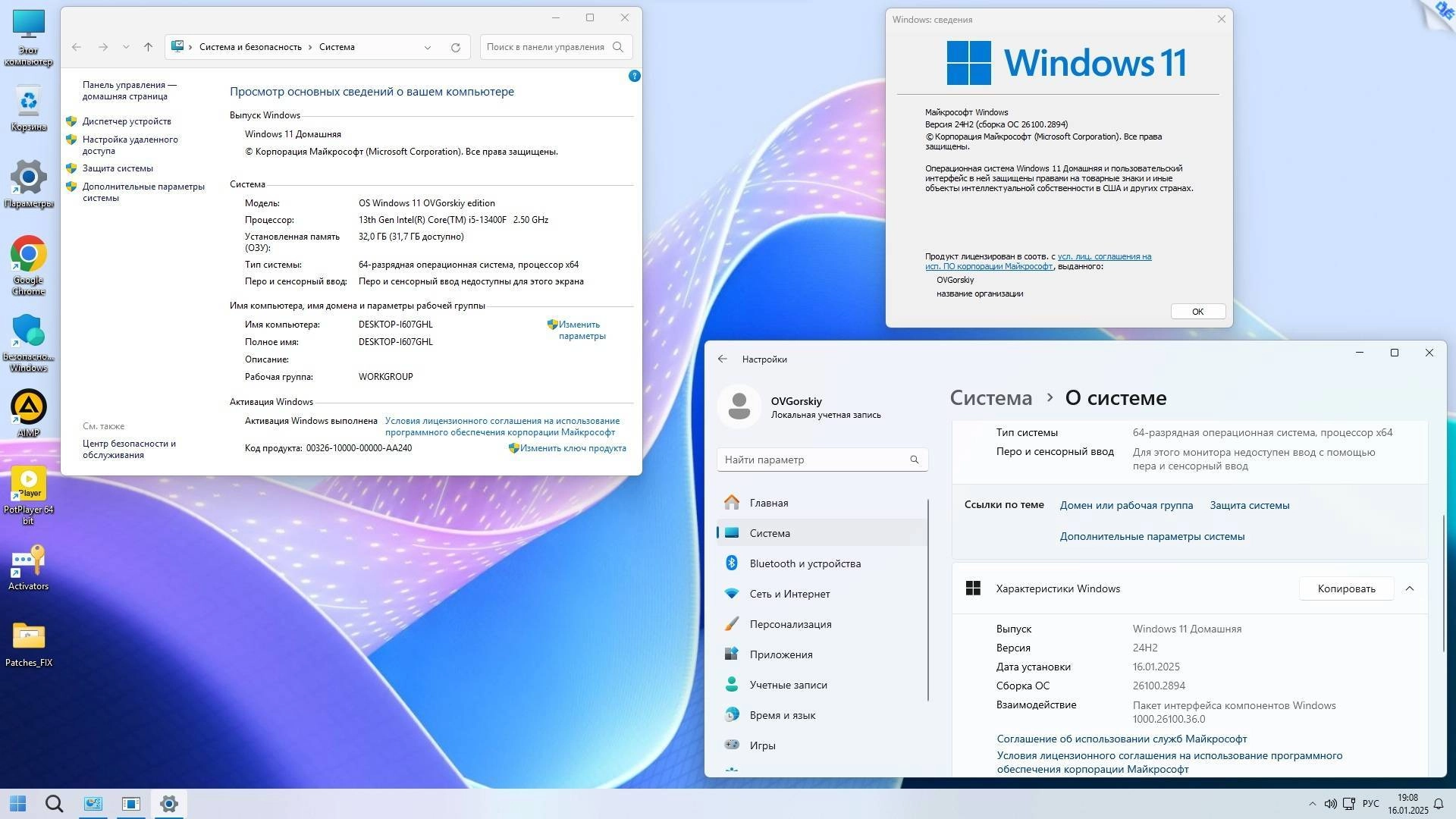Click the Изменить ключ продукта link
This screenshot has width=1456, height=819.
pos(572,447)
